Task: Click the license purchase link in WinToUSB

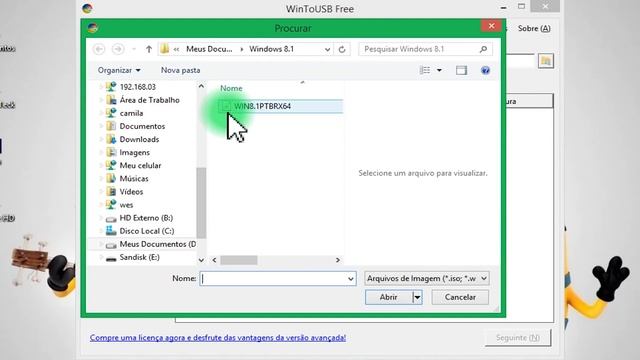Action: 218,338
